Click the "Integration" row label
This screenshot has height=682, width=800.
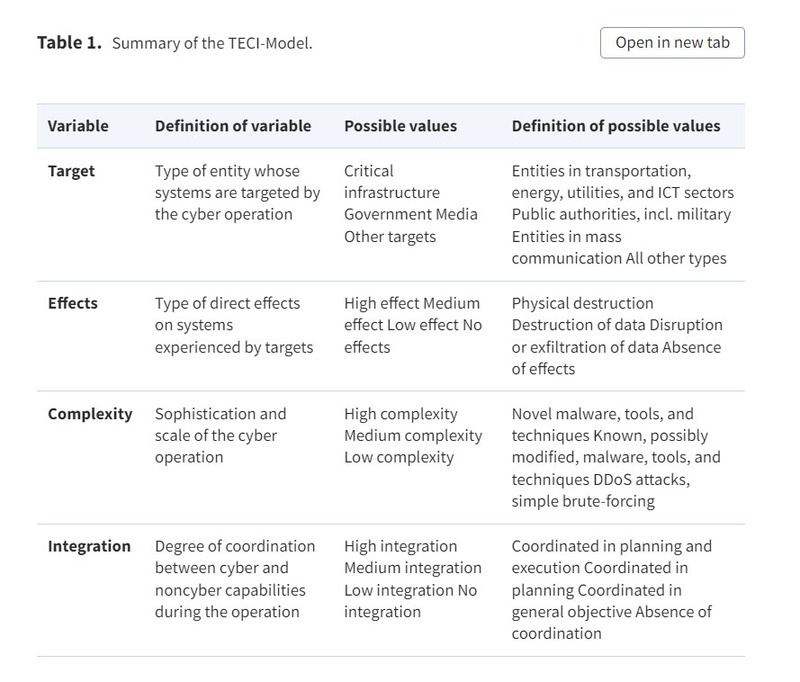click(89, 546)
